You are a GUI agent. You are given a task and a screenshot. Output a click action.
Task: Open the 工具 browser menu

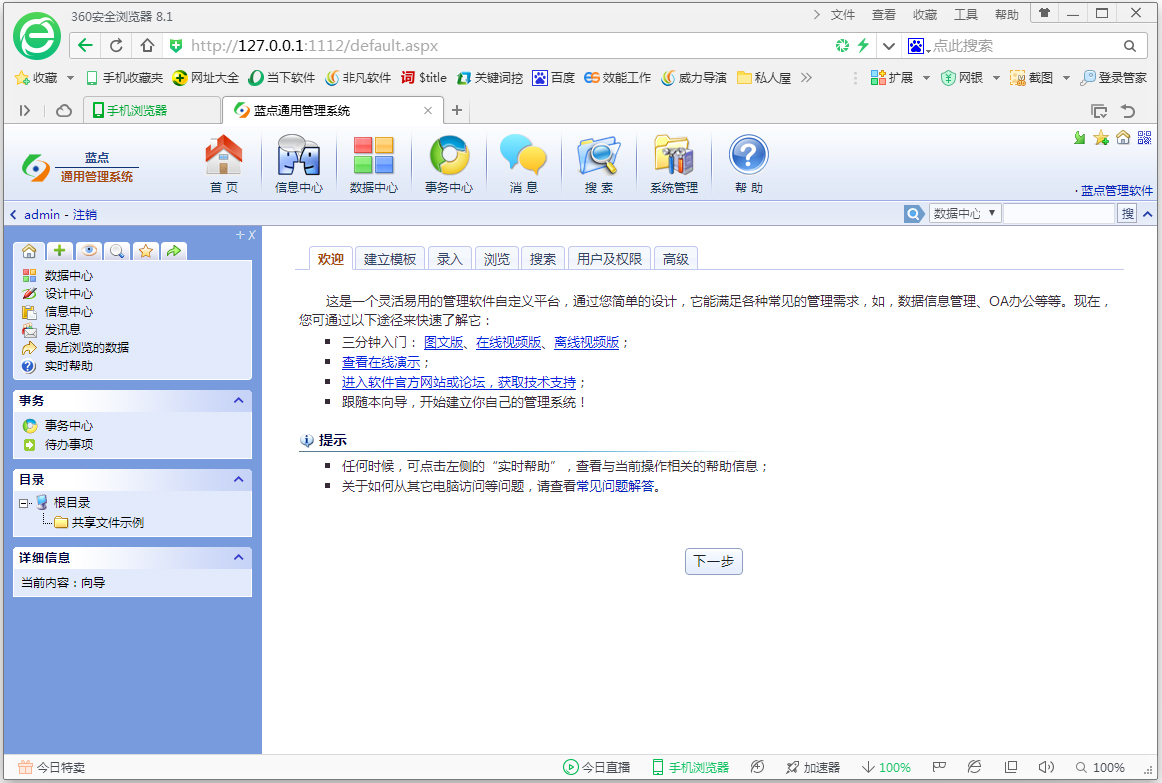click(966, 15)
